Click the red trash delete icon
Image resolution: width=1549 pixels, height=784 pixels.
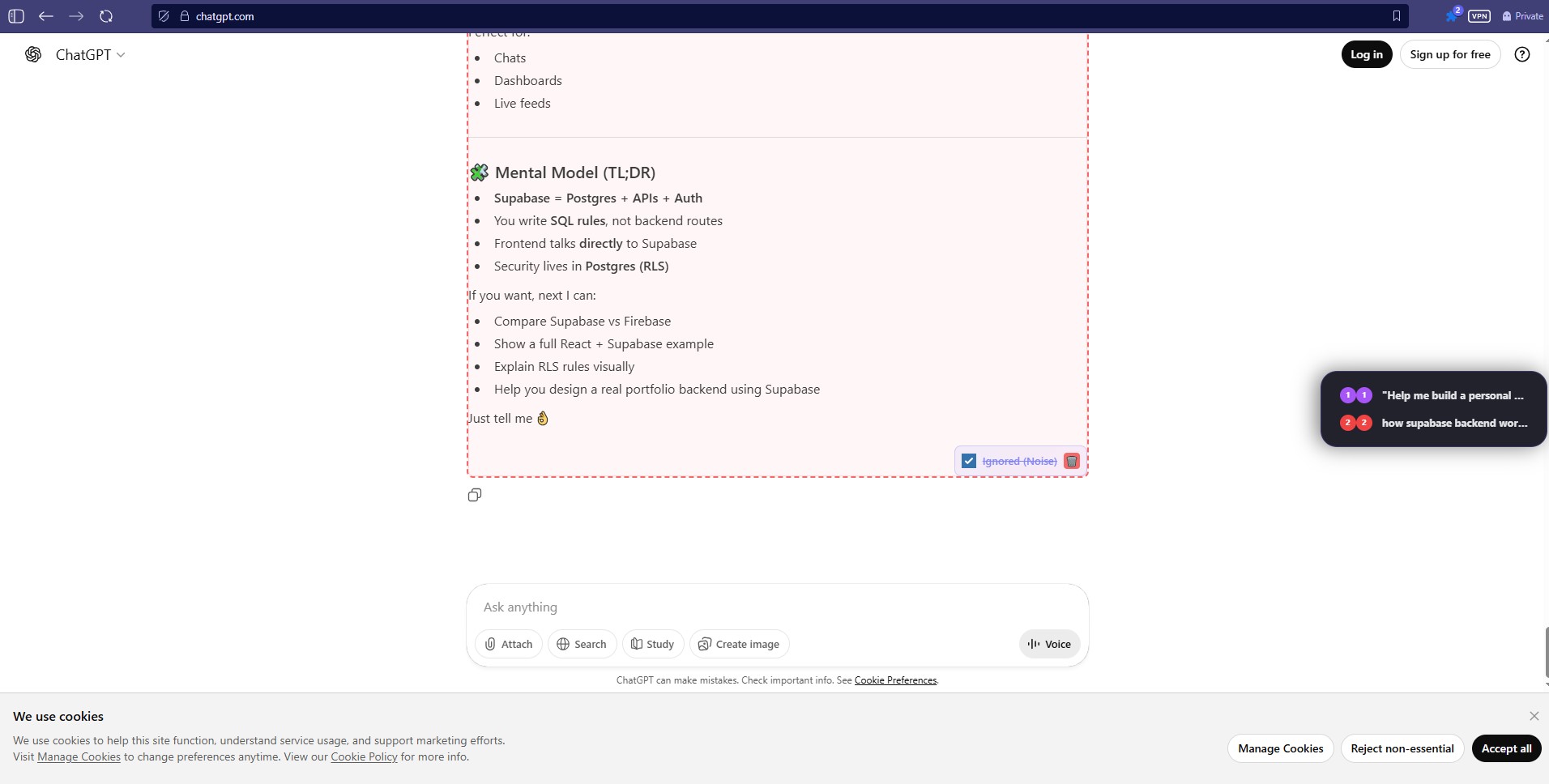coord(1071,461)
